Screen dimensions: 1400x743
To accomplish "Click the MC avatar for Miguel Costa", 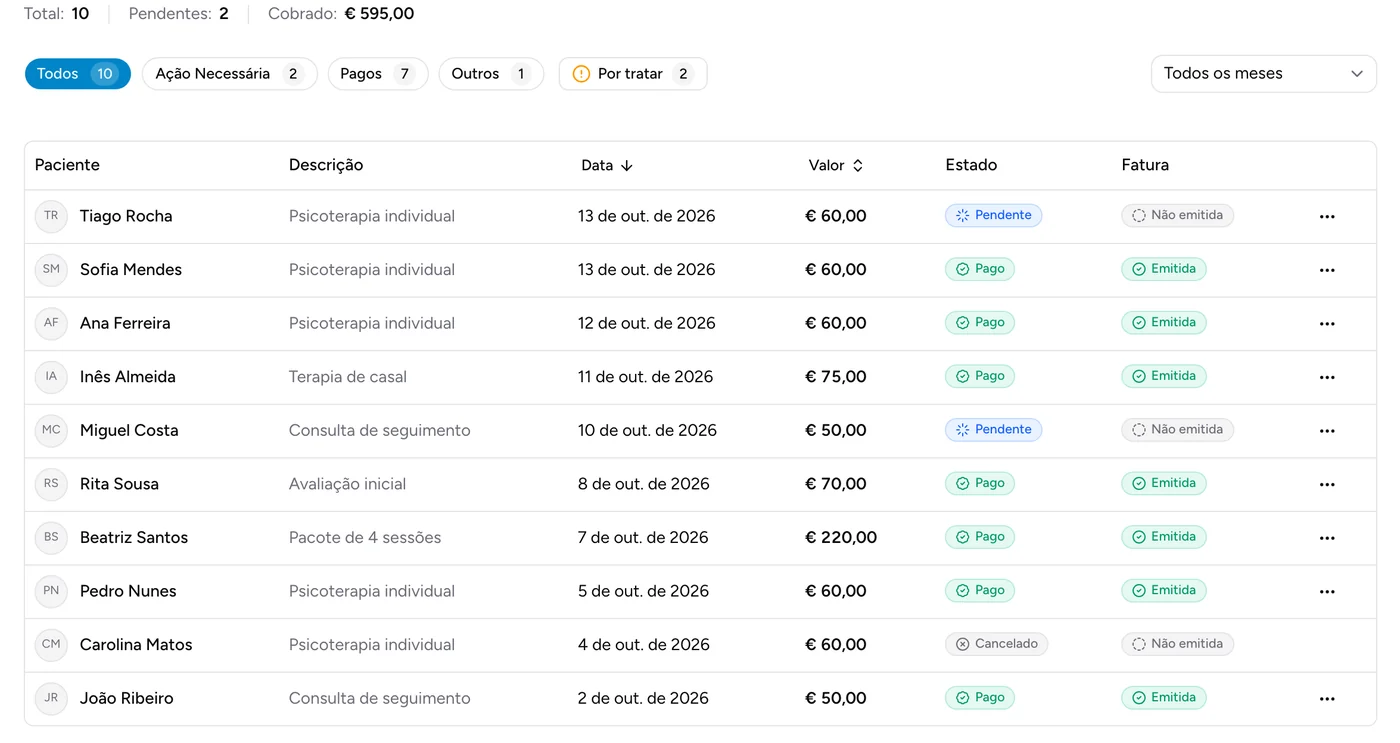I will click(x=51, y=430).
